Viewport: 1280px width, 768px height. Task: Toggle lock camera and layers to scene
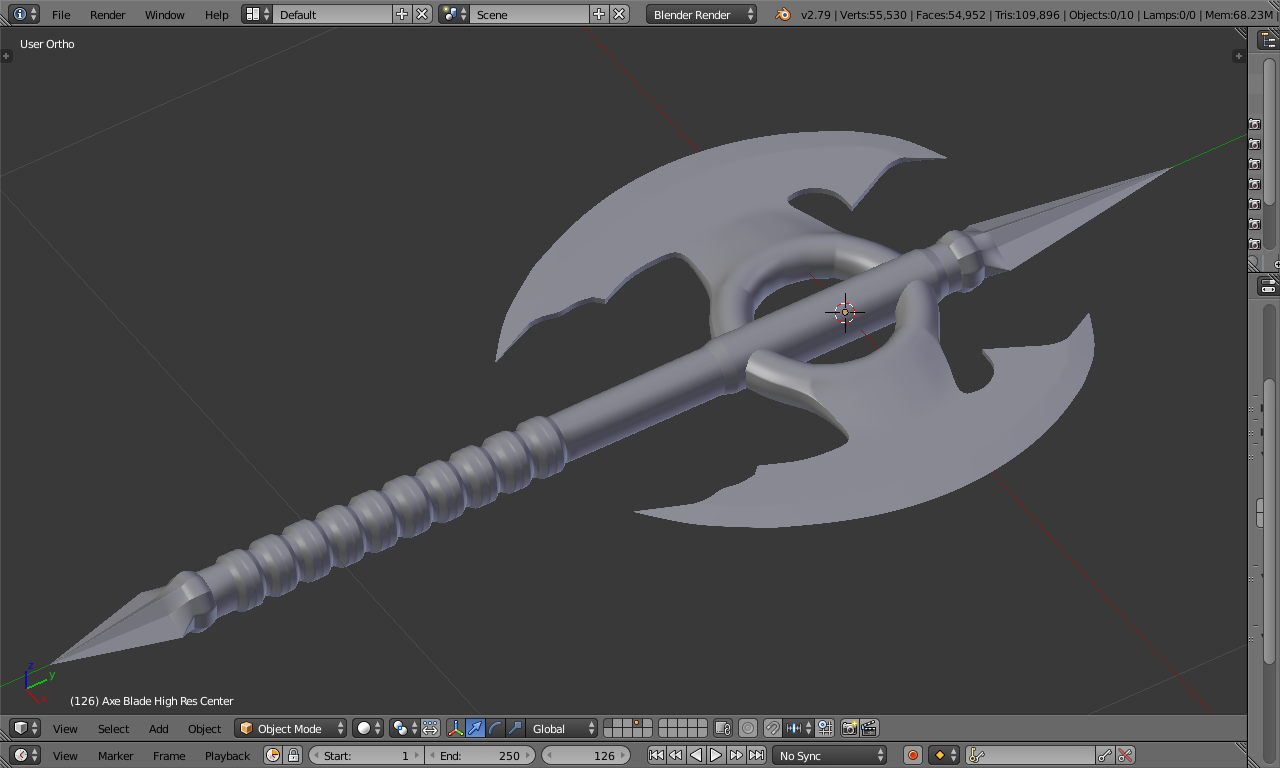(x=723, y=728)
